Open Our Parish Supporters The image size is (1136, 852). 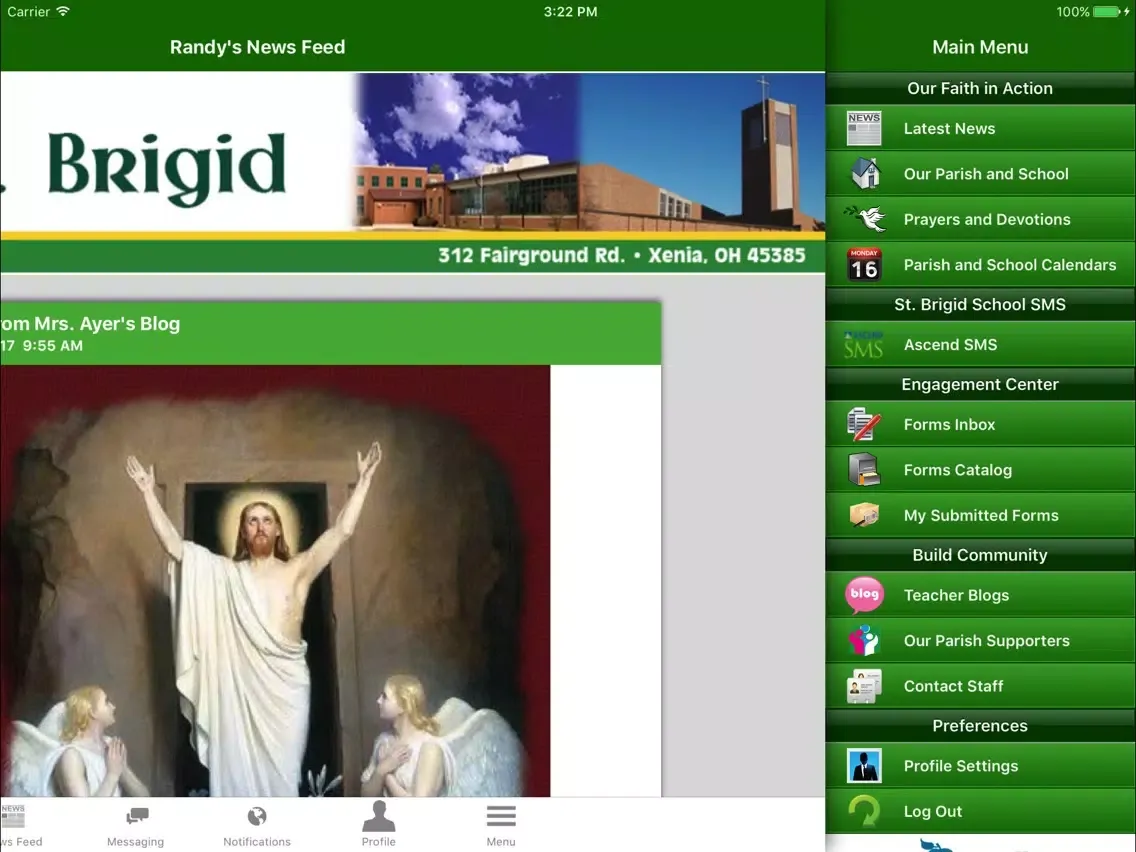tap(980, 640)
